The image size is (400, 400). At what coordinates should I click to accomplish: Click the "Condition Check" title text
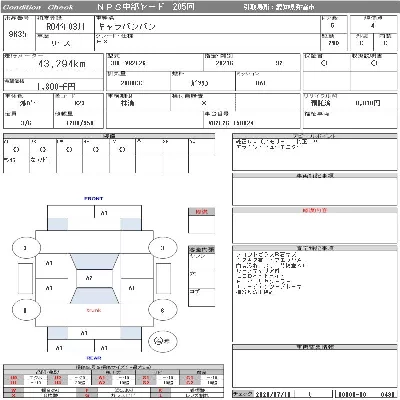pyautogui.click(x=38, y=7)
